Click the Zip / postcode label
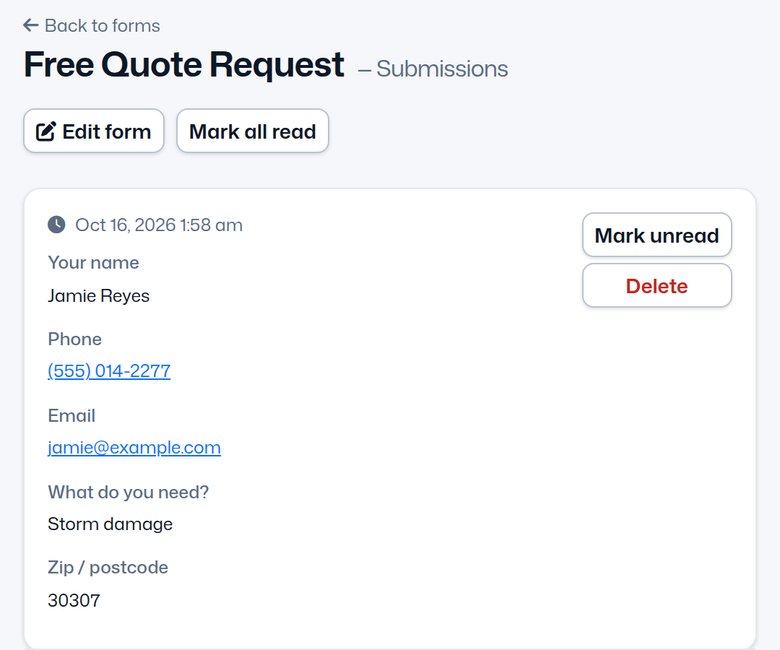This screenshot has width=780, height=650. point(108,567)
